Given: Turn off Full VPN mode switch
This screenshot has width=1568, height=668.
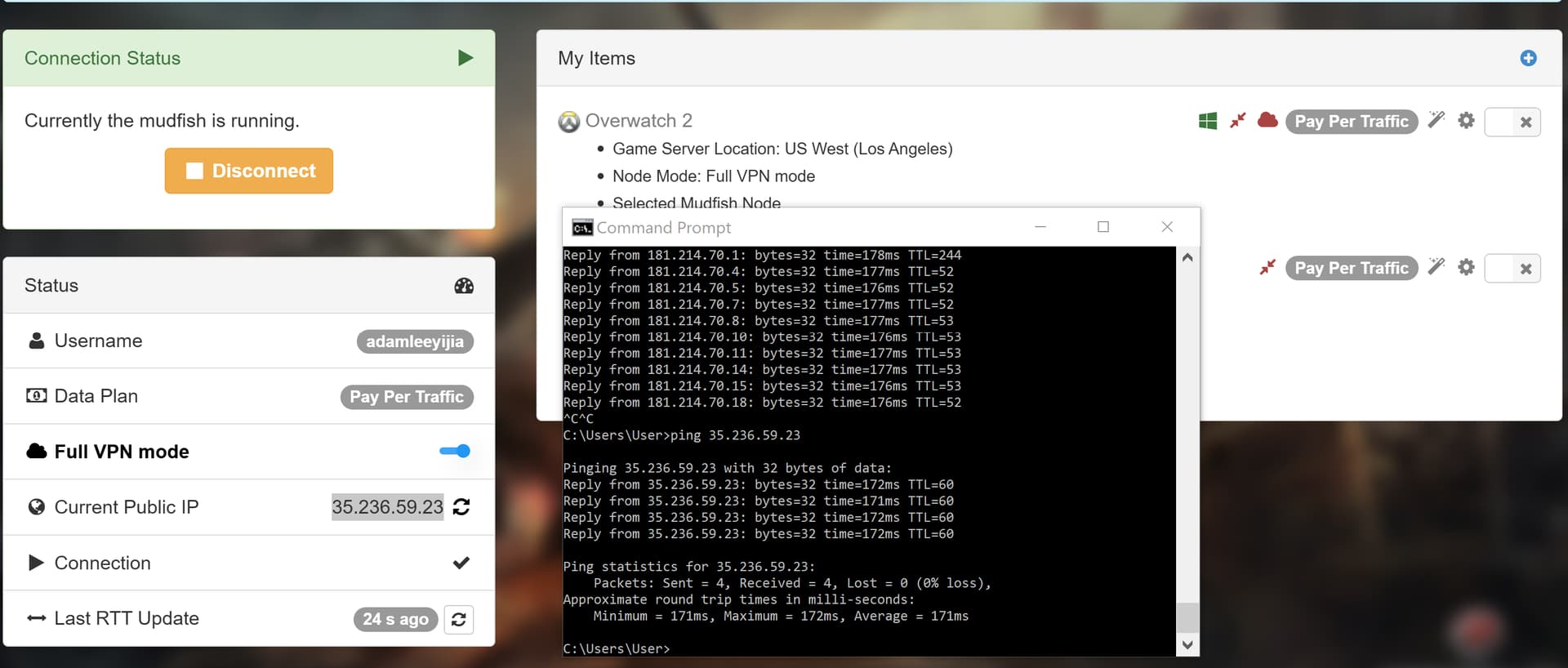Looking at the screenshot, I should (x=455, y=451).
